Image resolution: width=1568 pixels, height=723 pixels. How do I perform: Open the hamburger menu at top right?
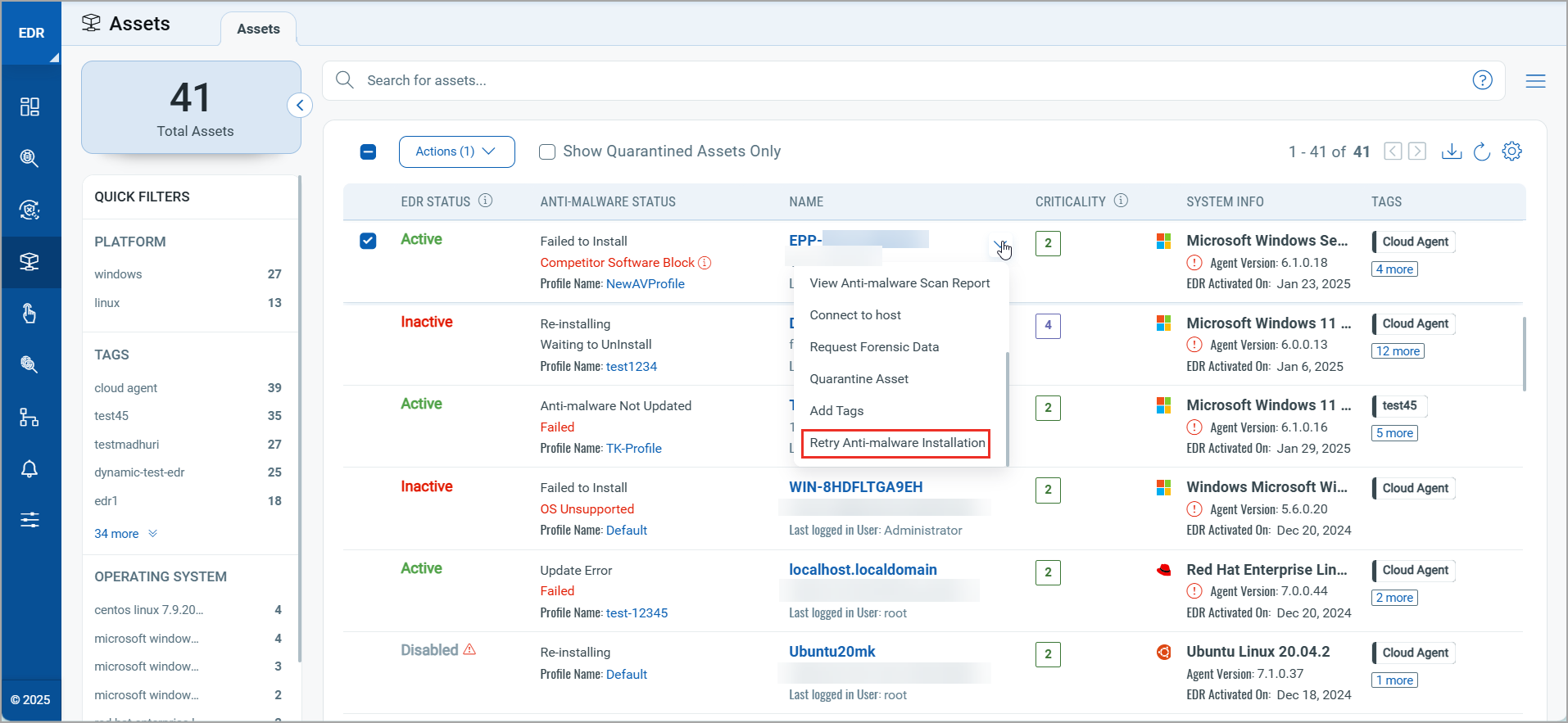(1535, 81)
